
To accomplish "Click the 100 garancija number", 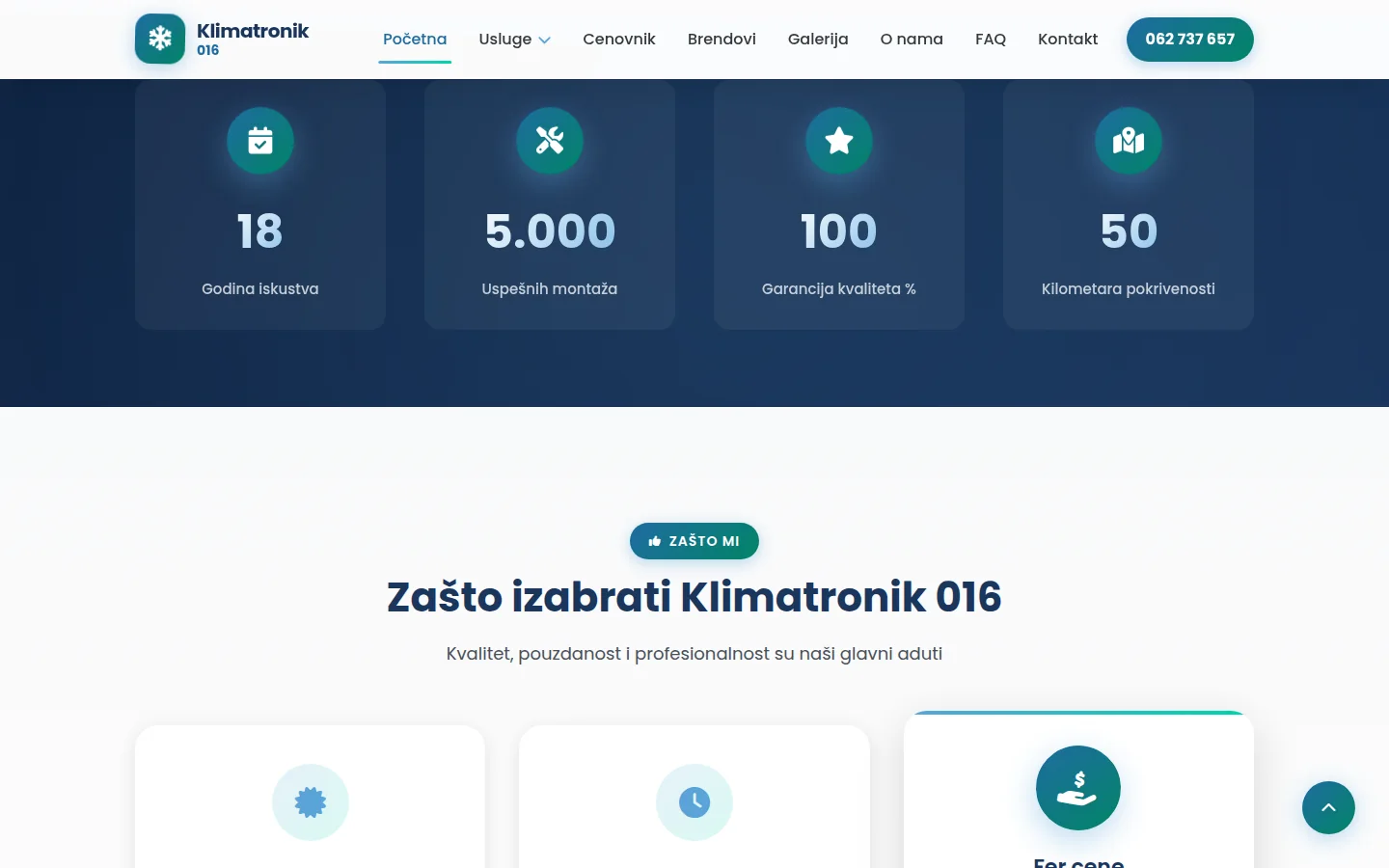I will tap(839, 231).
